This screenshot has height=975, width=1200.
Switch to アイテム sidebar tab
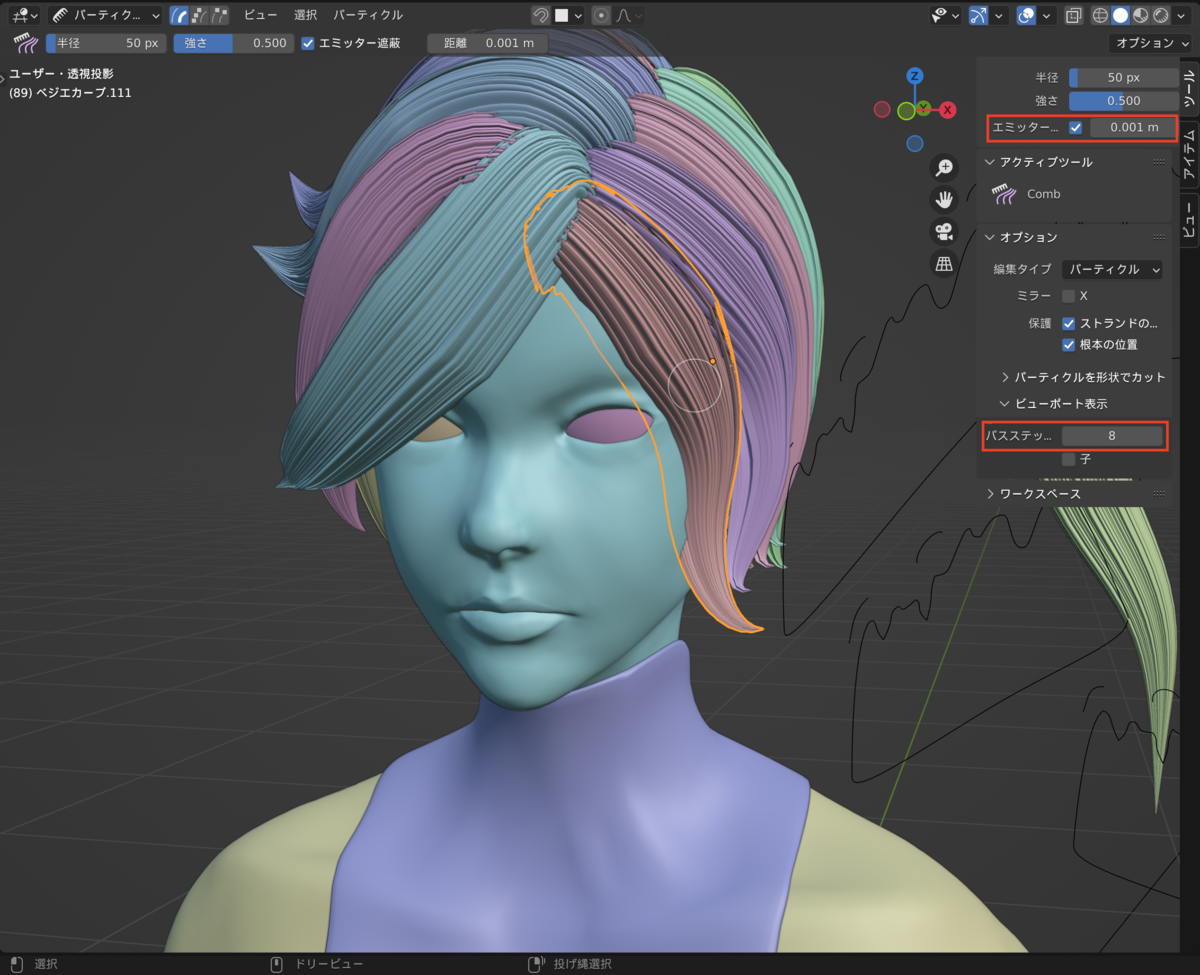tap(1189, 155)
